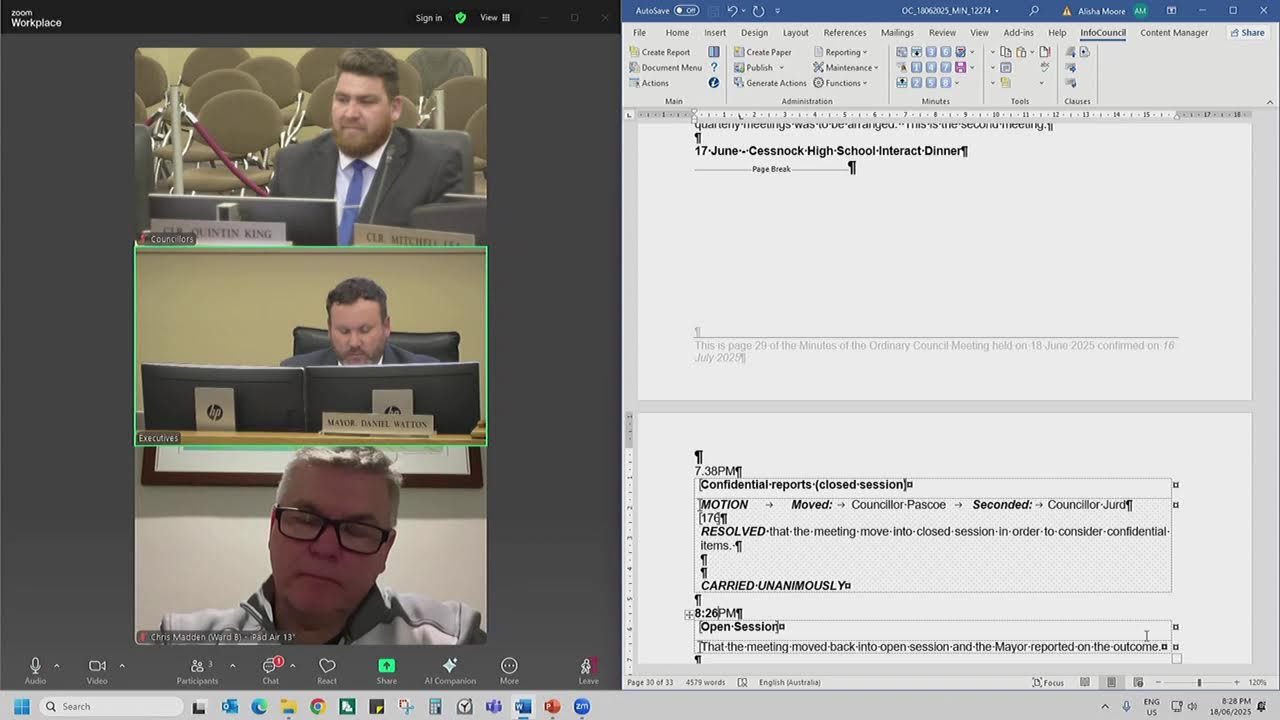The height and width of the screenshot is (720, 1280).
Task: Open Zoom Participants list
Action: tap(197, 670)
